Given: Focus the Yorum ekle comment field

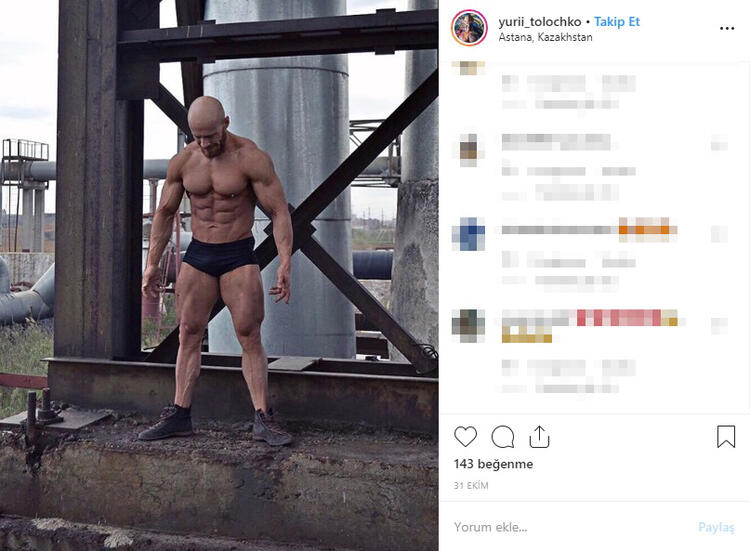Looking at the screenshot, I should click(569, 527).
